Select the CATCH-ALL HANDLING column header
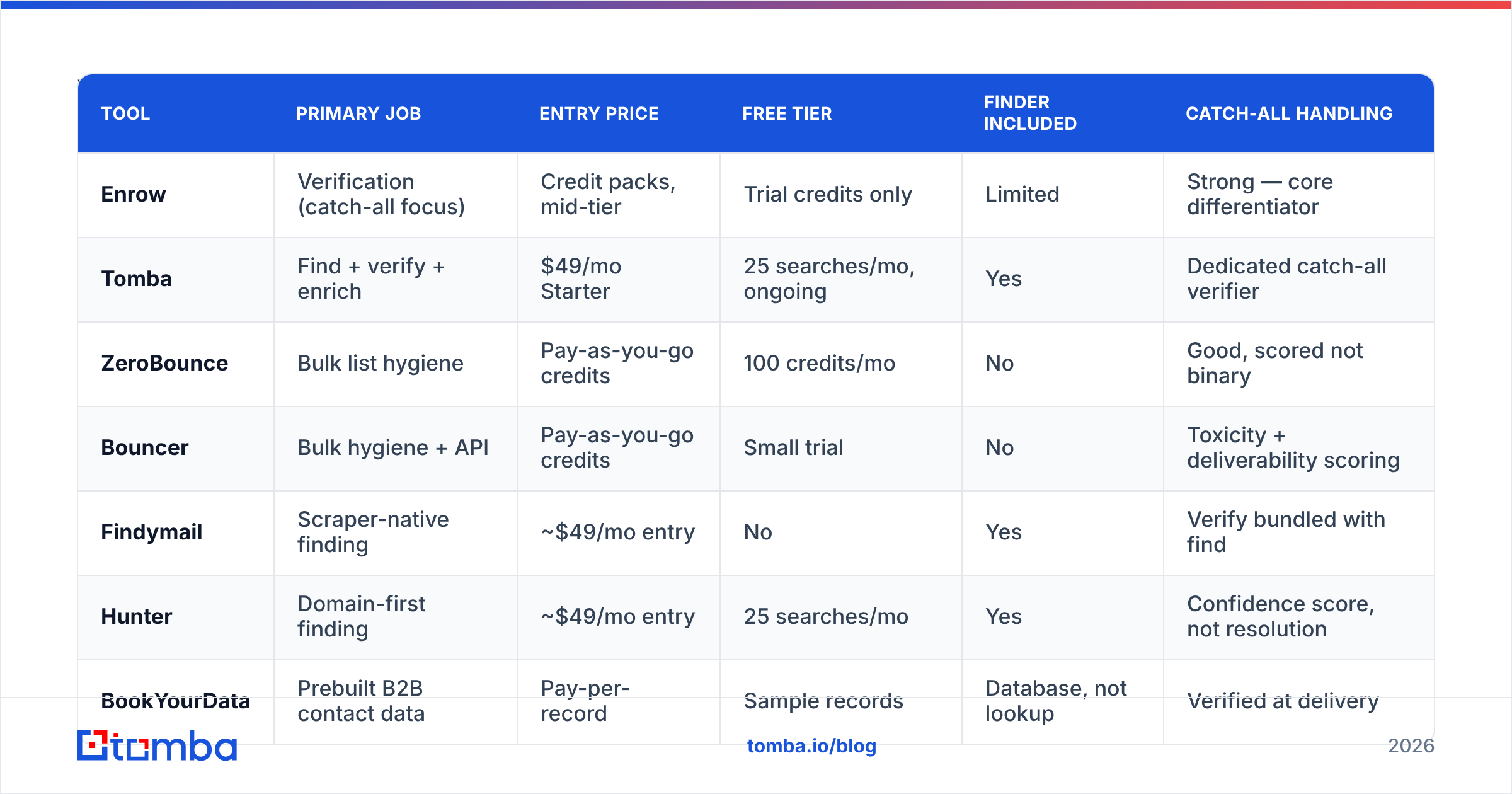 click(1290, 113)
